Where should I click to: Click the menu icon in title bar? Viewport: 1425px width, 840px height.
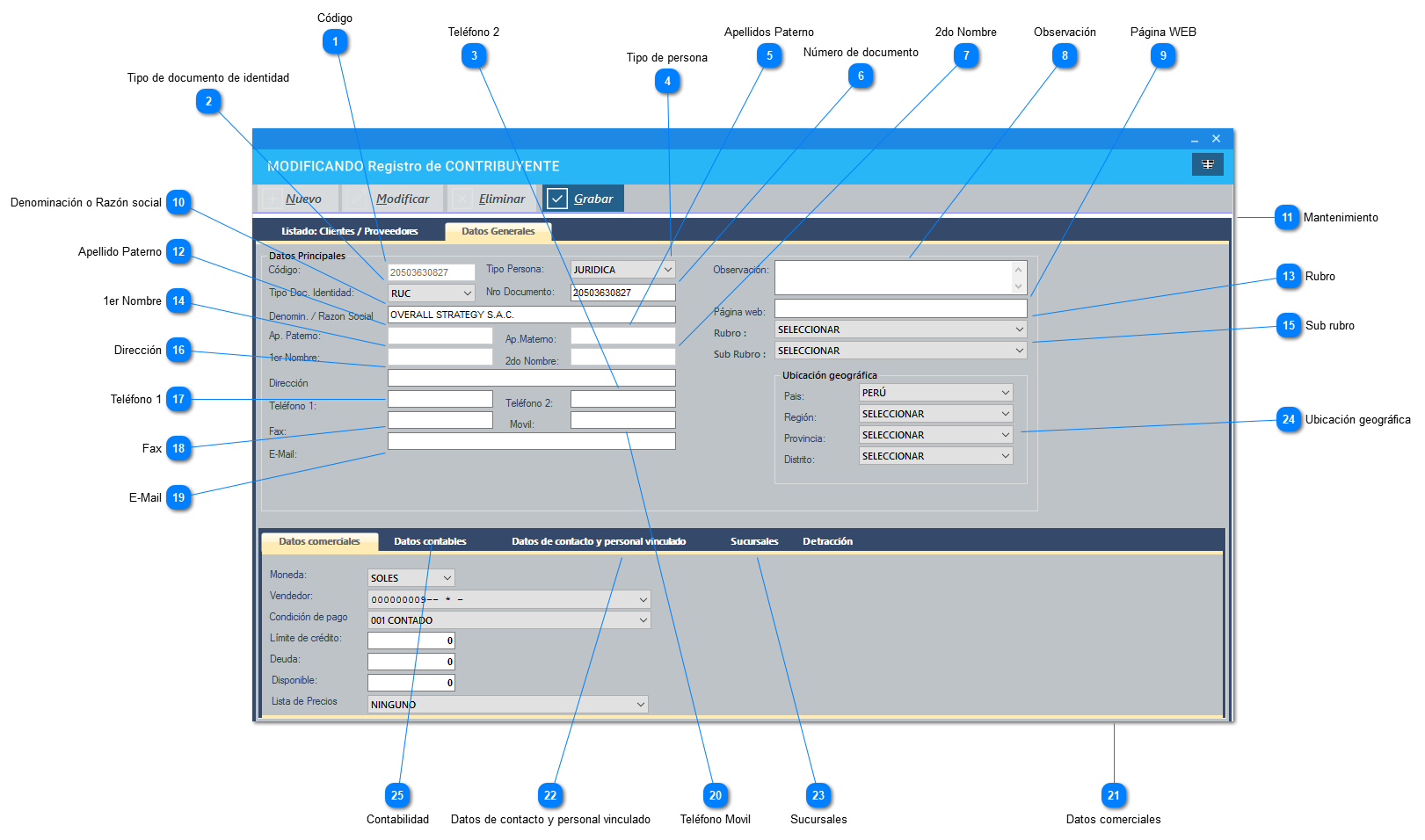[x=1208, y=164]
